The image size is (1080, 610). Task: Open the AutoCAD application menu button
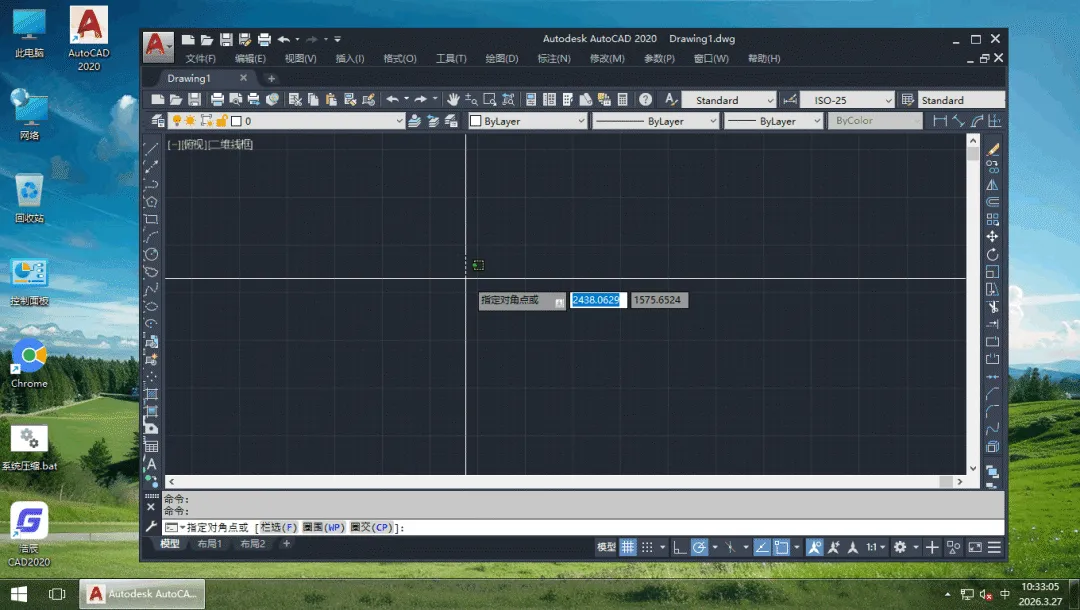pyautogui.click(x=158, y=46)
